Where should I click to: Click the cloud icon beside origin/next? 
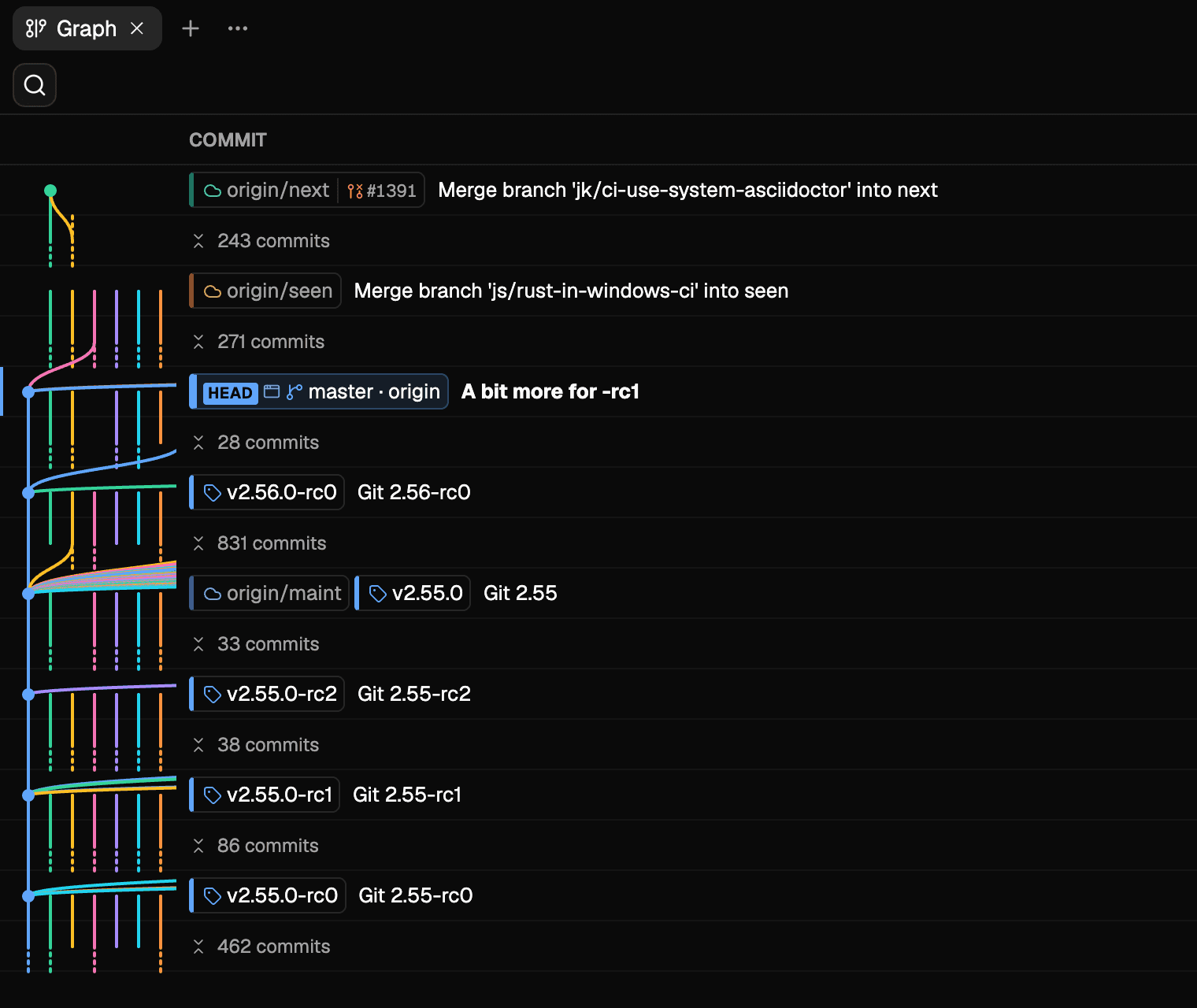[213, 191]
